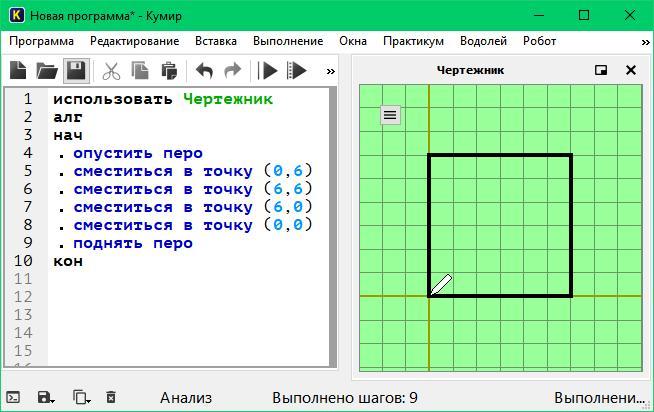
Task: Click the editor vertical scrollbar
Action: coord(333,226)
